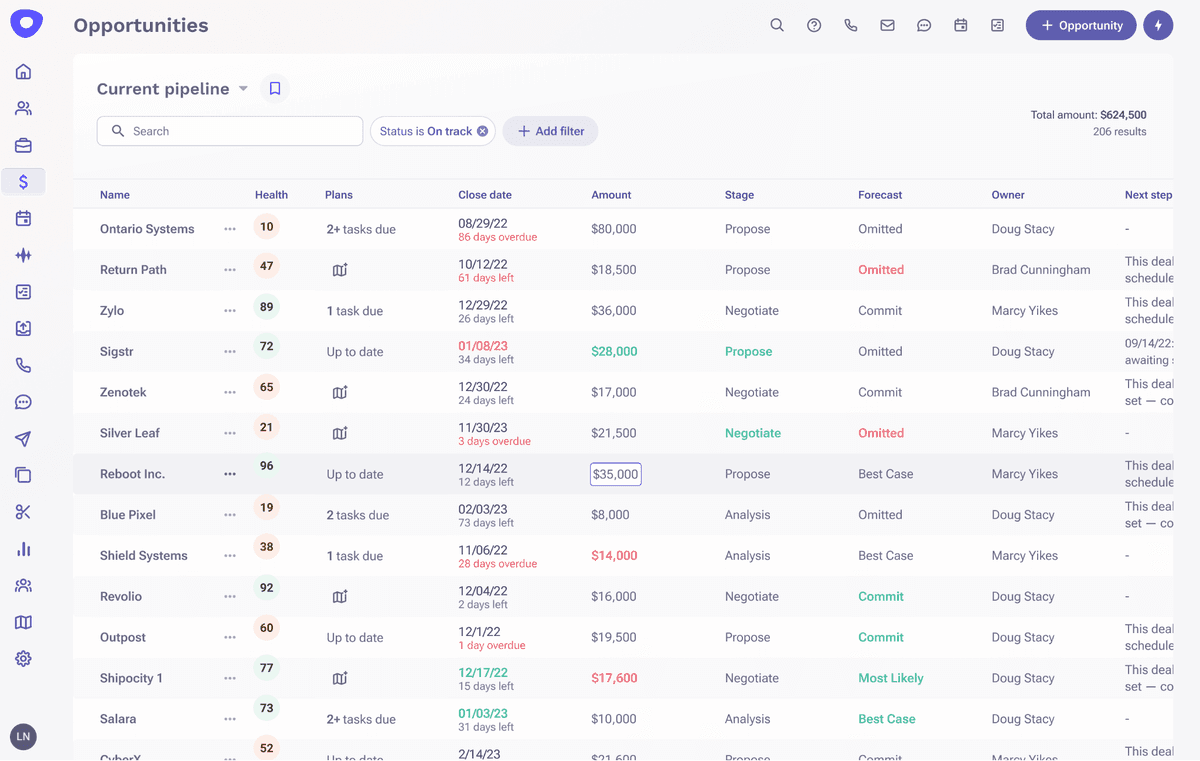The image size is (1200, 761).
Task: Click the lightning bolt quick actions button
Action: click(x=1158, y=25)
